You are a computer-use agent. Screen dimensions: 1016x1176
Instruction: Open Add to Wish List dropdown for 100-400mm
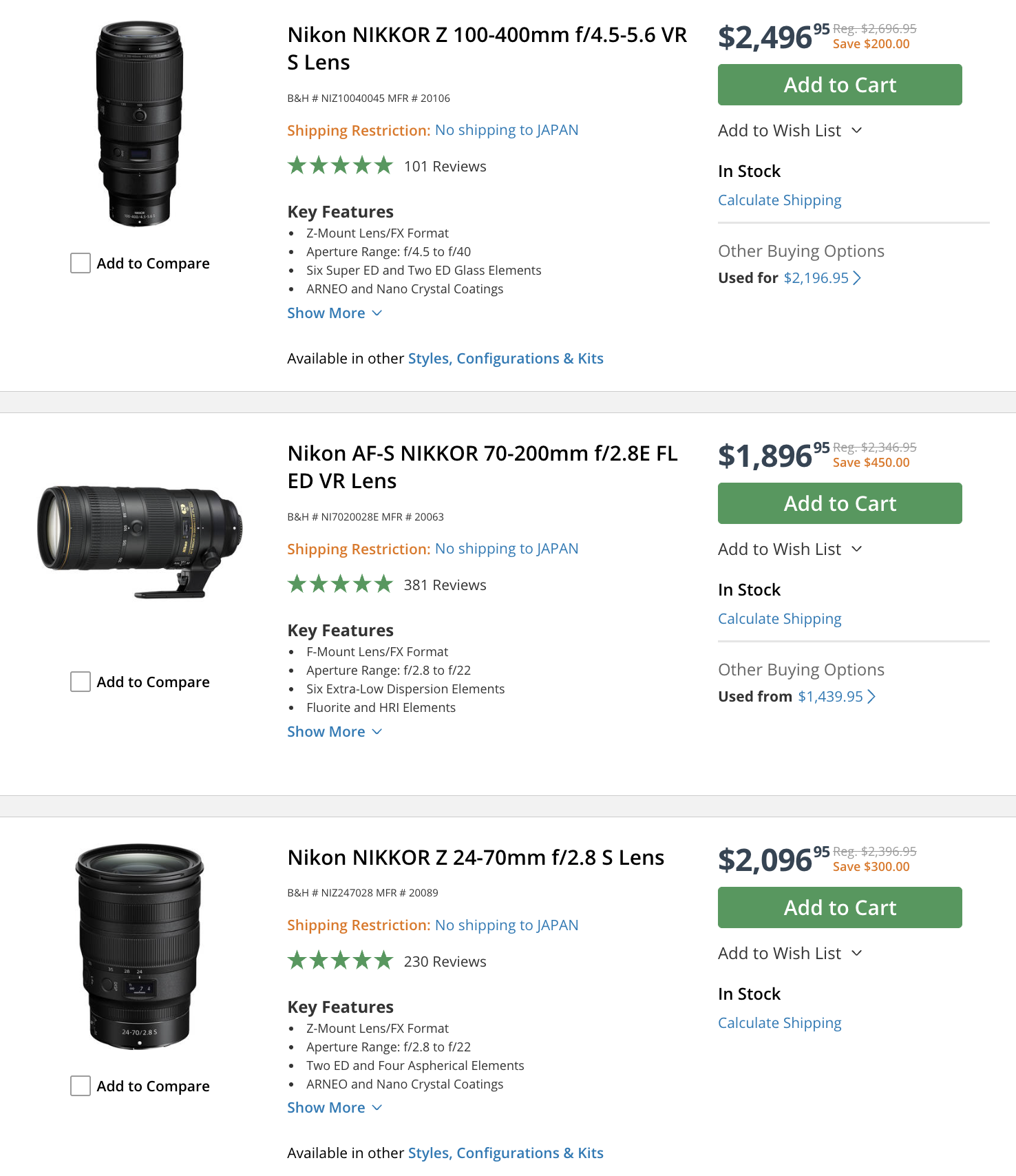click(x=790, y=131)
